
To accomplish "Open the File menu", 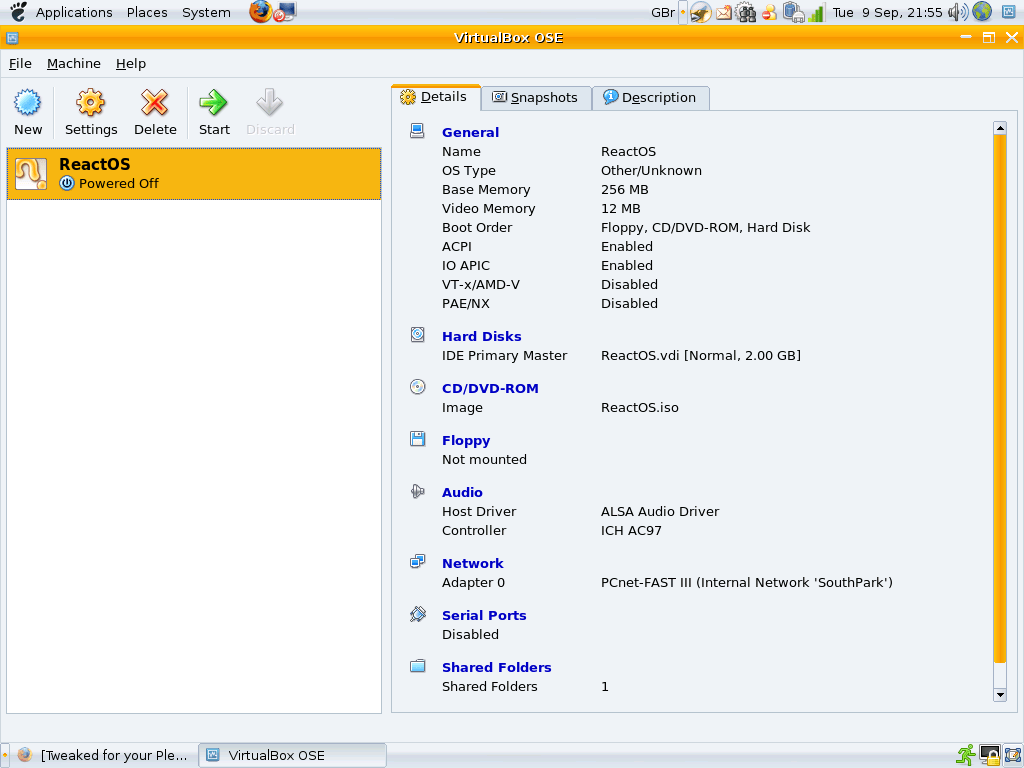I will click(x=20, y=63).
